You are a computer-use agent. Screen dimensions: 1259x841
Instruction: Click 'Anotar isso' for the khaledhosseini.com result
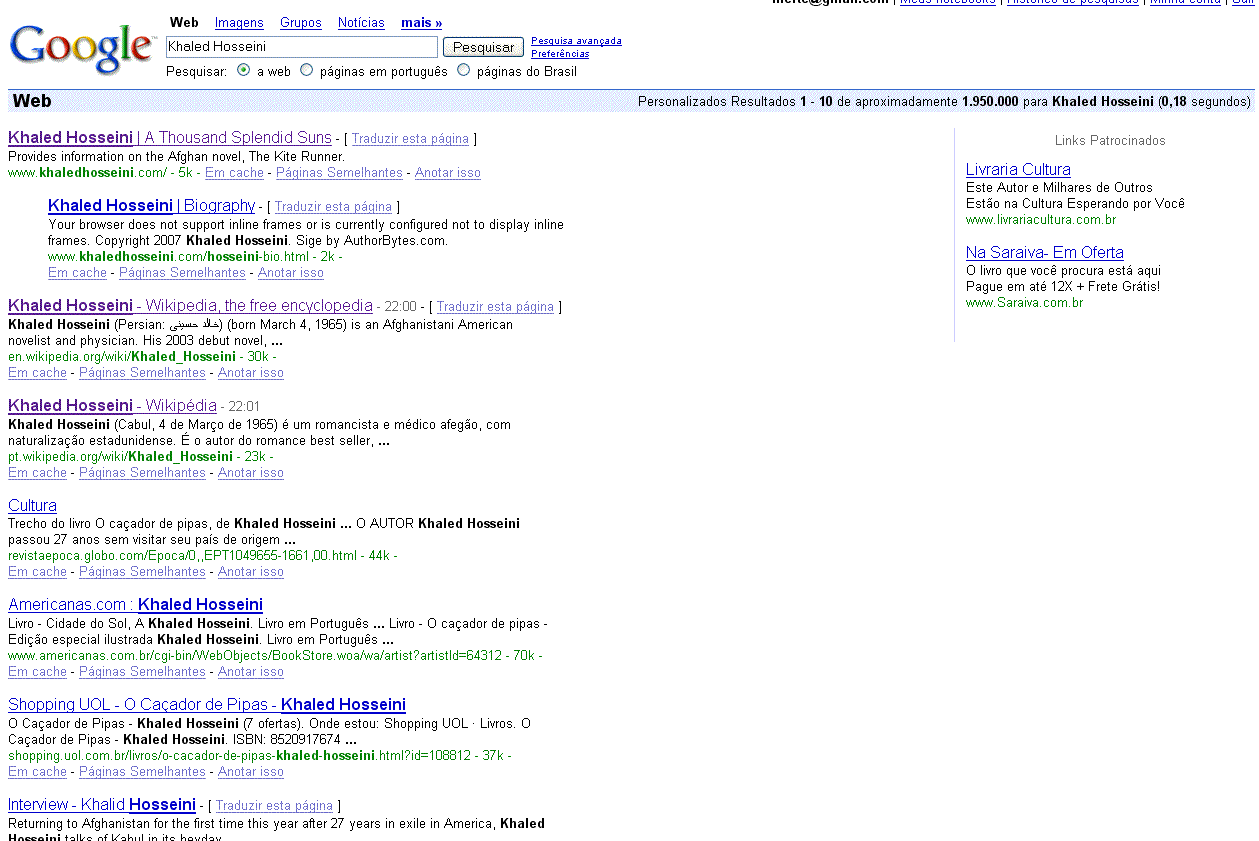click(x=448, y=173)
